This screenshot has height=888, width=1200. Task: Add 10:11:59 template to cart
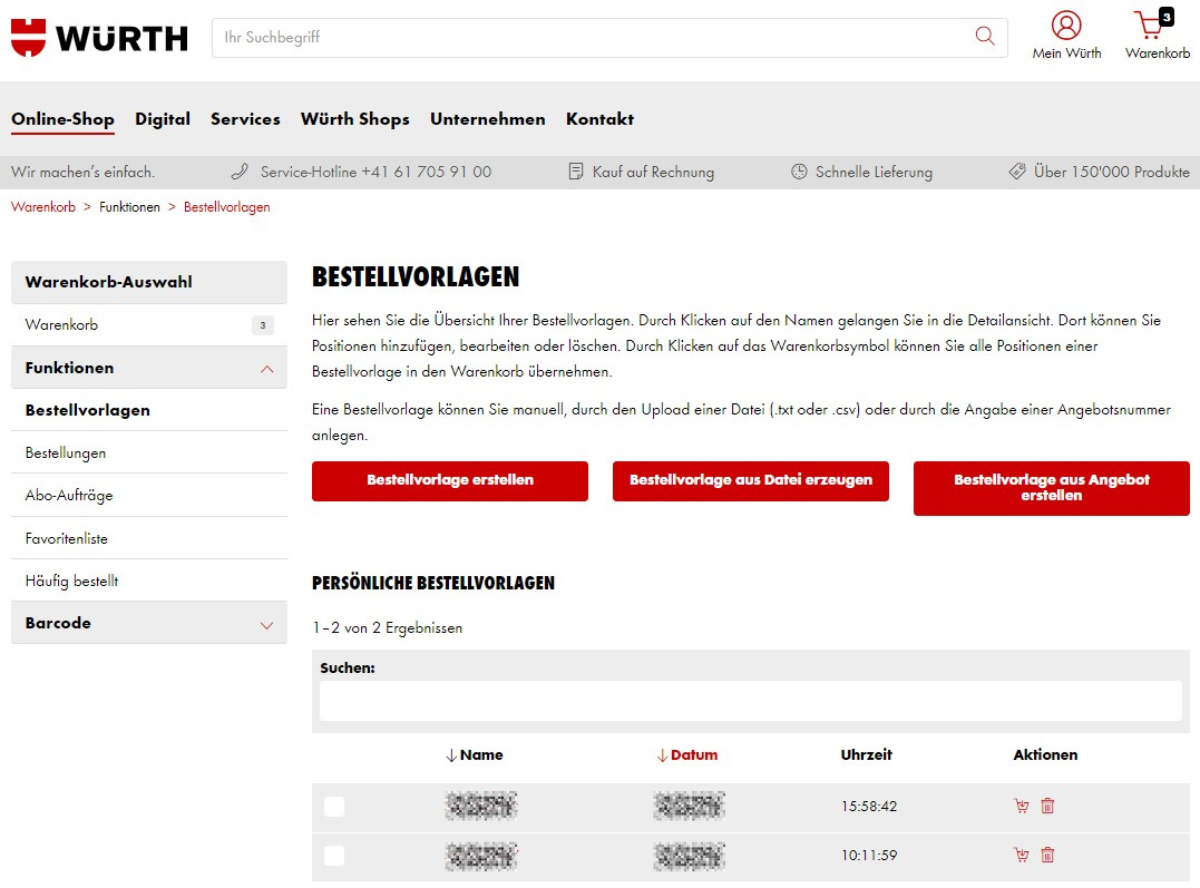point(1021,855)
